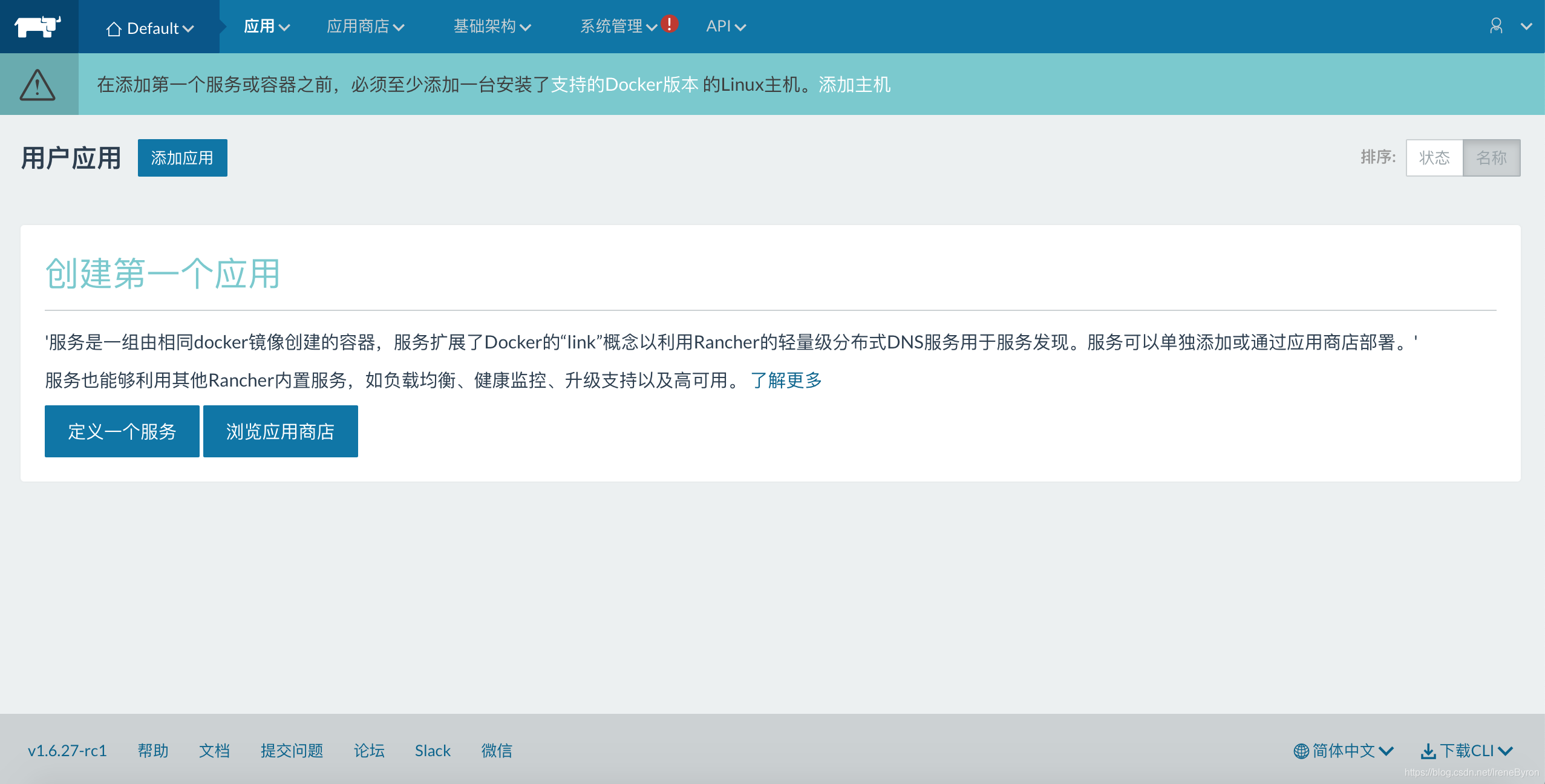This screenshot has height=784, width=1545.
Task: Click the 浏览应用商店 button
Action: (281, 431)
